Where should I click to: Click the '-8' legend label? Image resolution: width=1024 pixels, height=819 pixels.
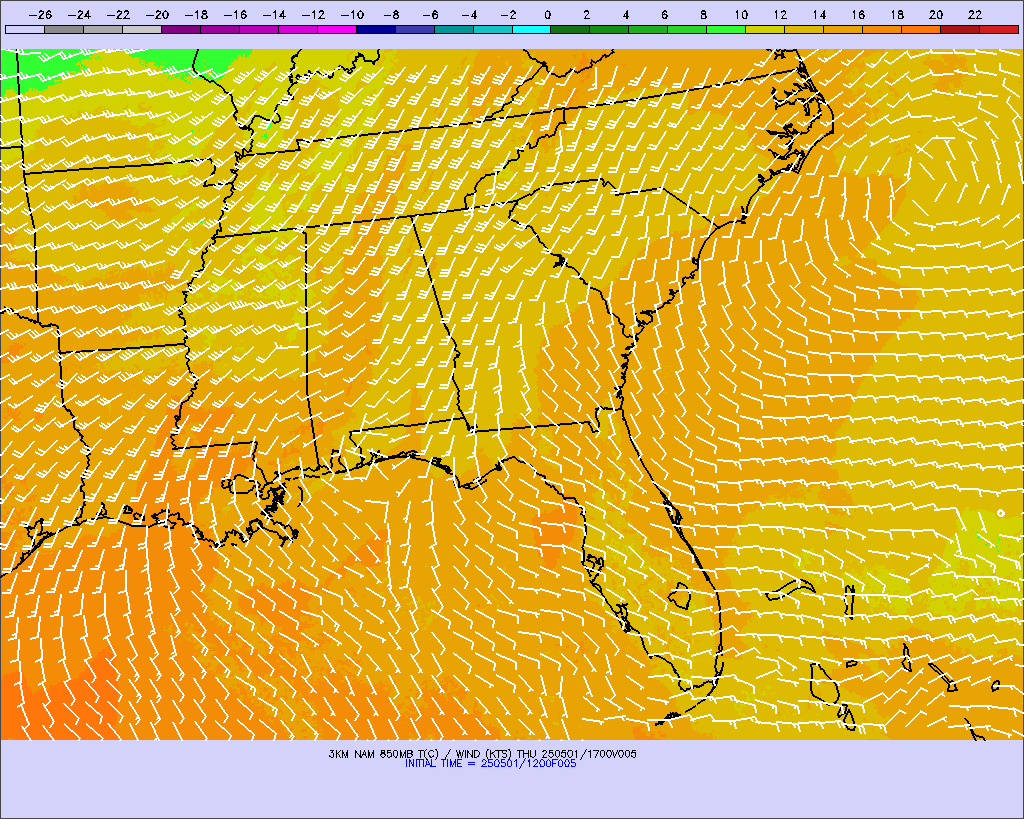coord(391,14)
